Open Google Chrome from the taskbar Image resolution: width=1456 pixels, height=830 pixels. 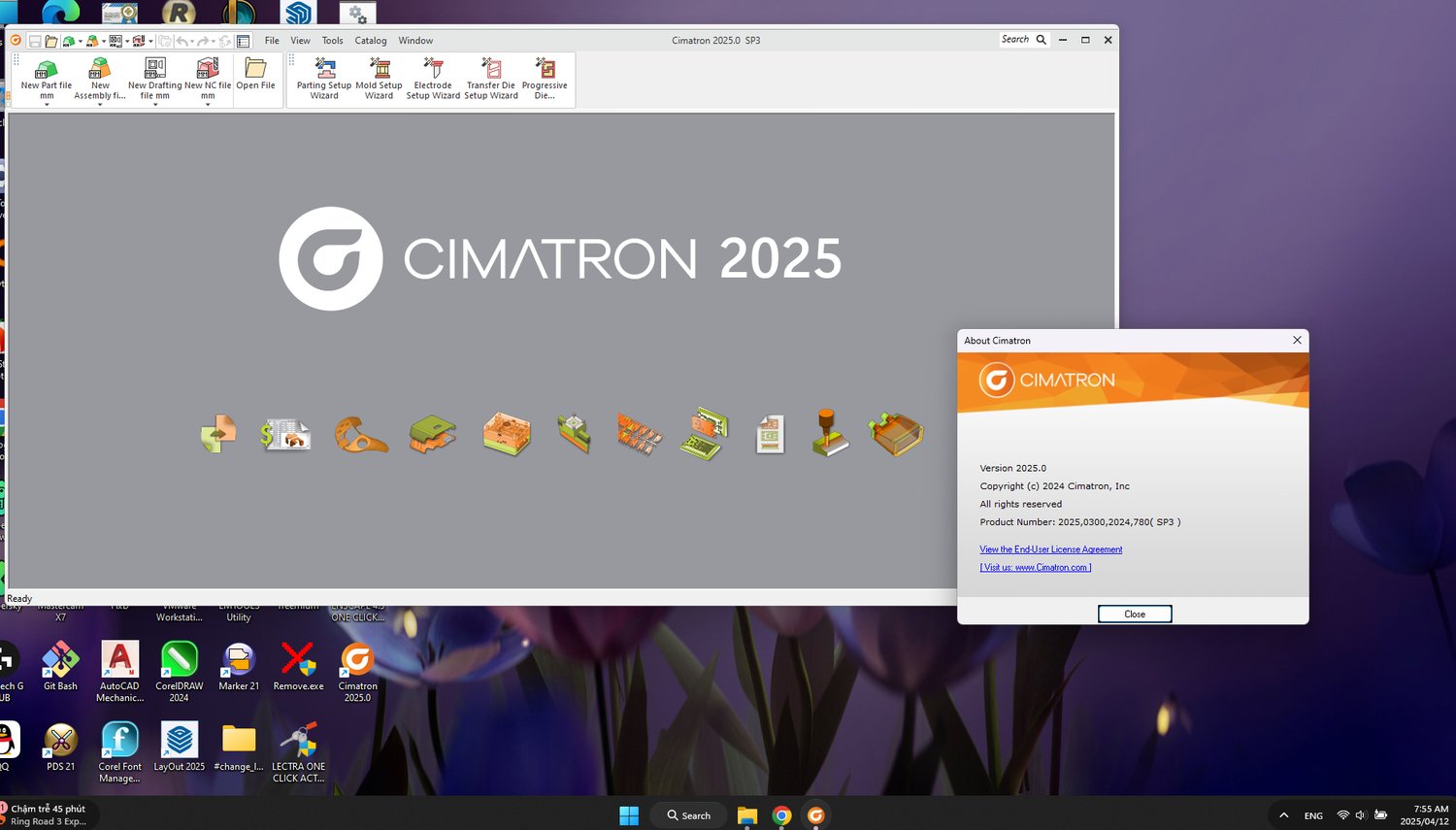781,815
